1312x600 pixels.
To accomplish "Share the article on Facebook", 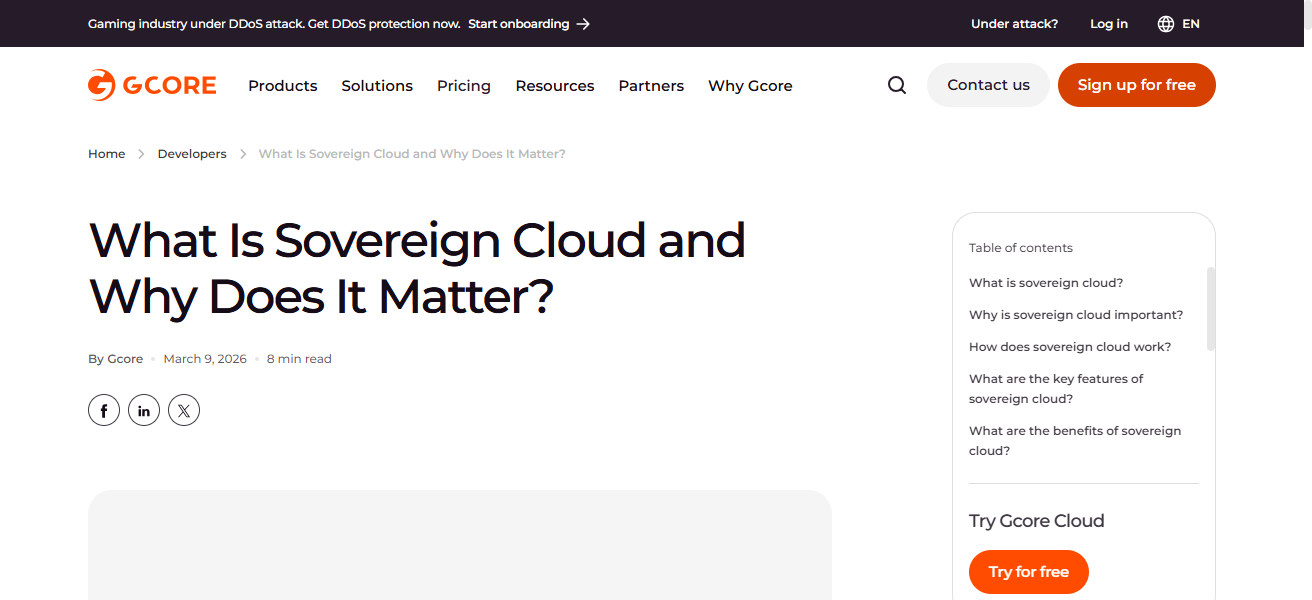I will tap(104, 410).
